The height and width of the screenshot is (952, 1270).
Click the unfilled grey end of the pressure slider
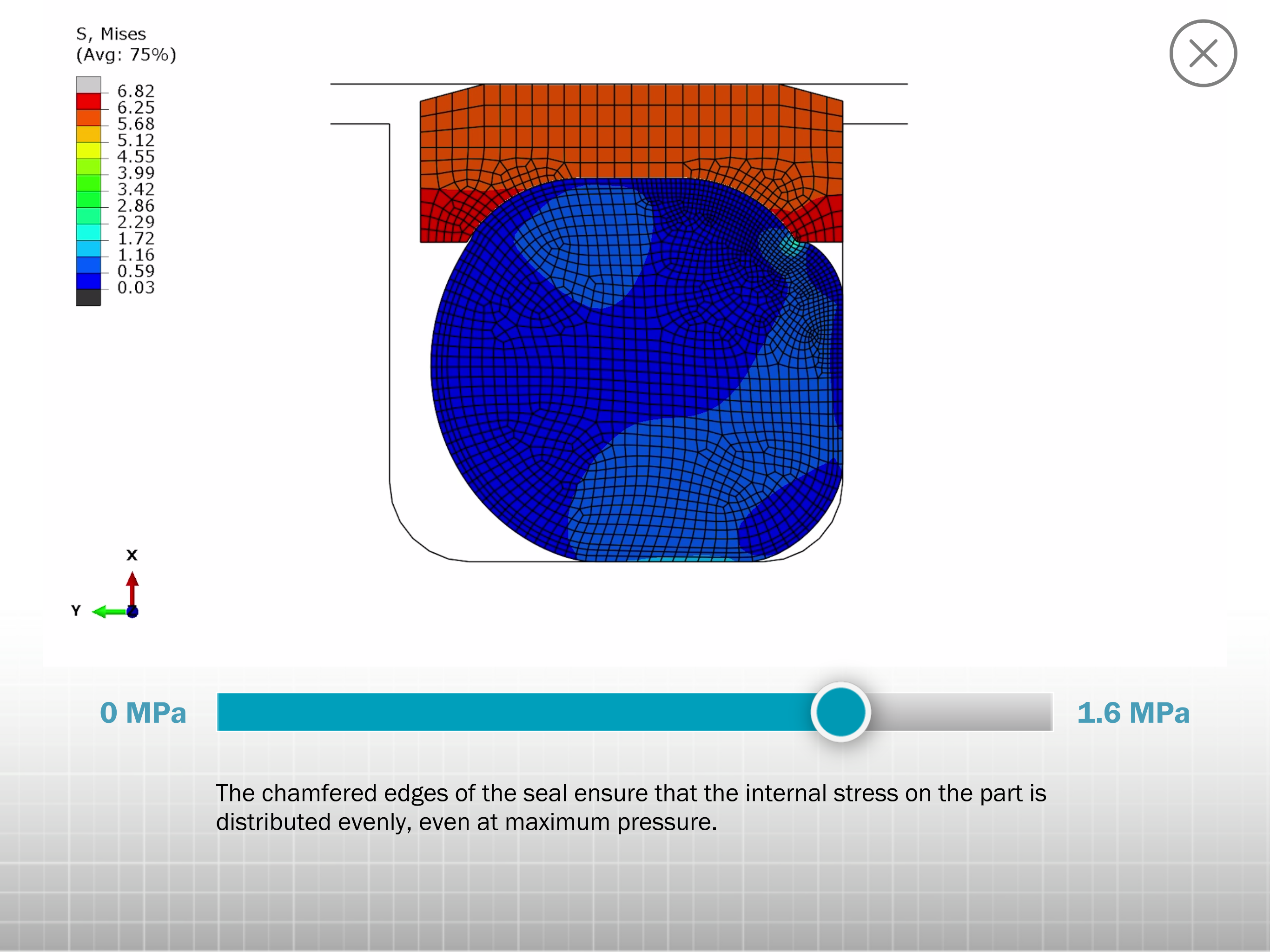coord(962,712)
